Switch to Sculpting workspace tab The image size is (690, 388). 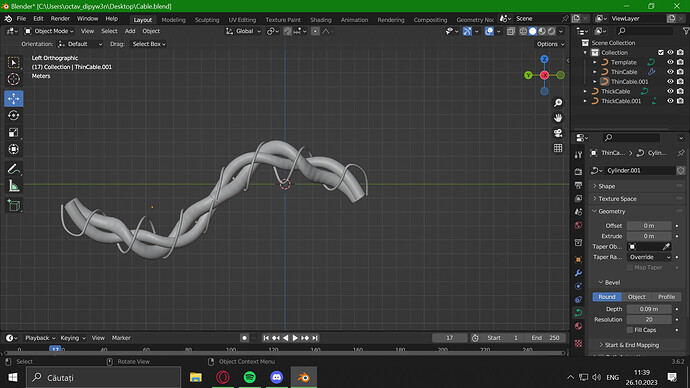tap(207, 20)
